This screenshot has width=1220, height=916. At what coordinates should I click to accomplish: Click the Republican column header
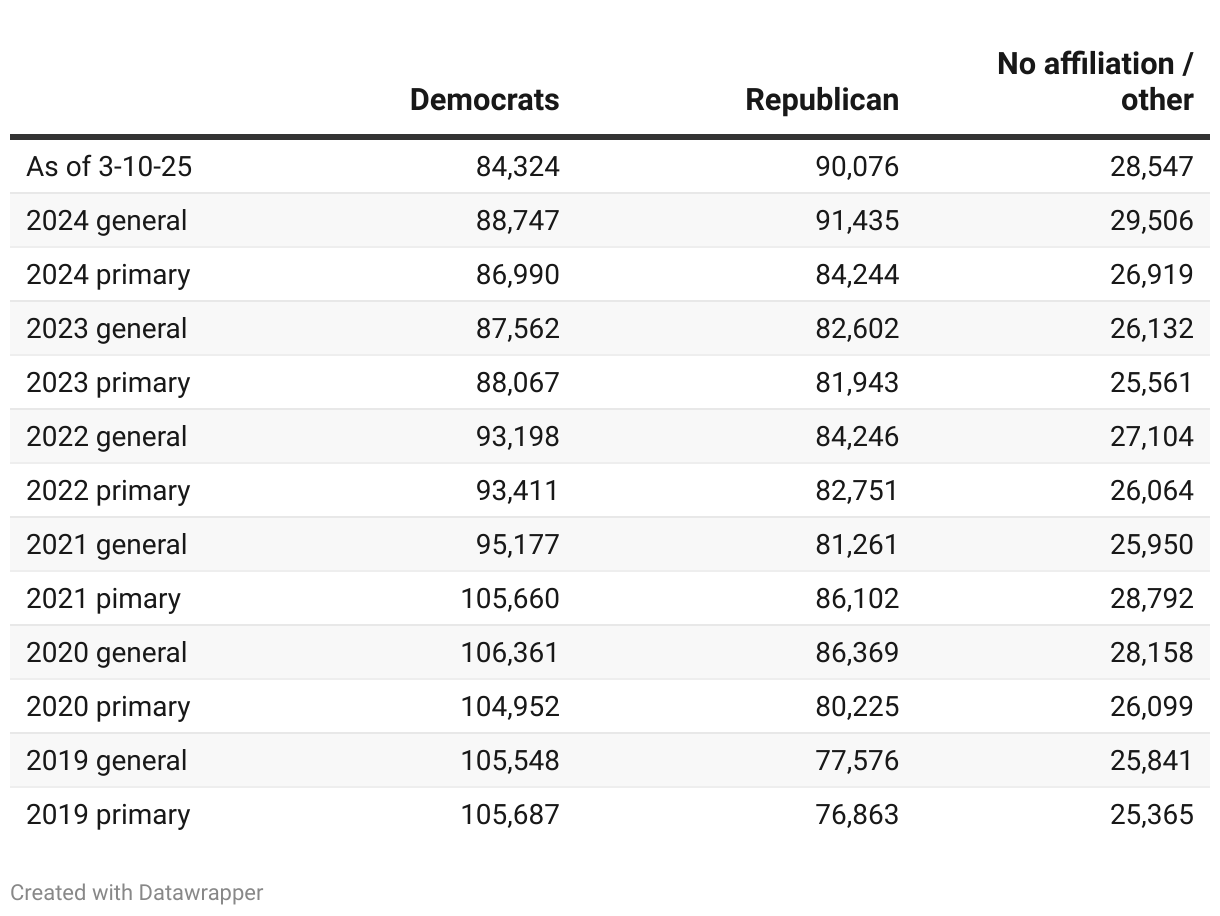[821, 100]
